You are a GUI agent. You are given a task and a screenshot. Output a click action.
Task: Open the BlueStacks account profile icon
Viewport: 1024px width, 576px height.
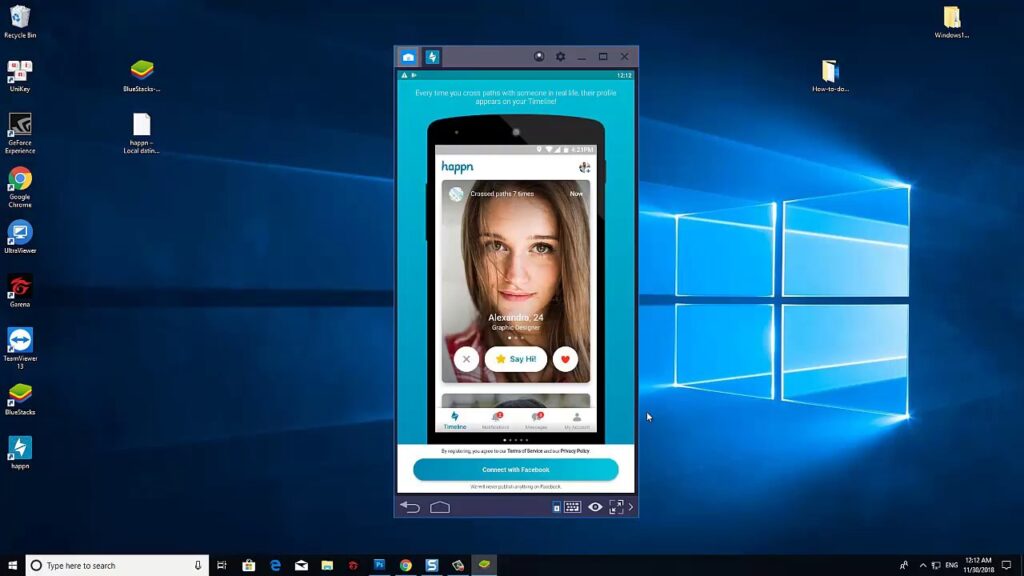pos(539,57)
